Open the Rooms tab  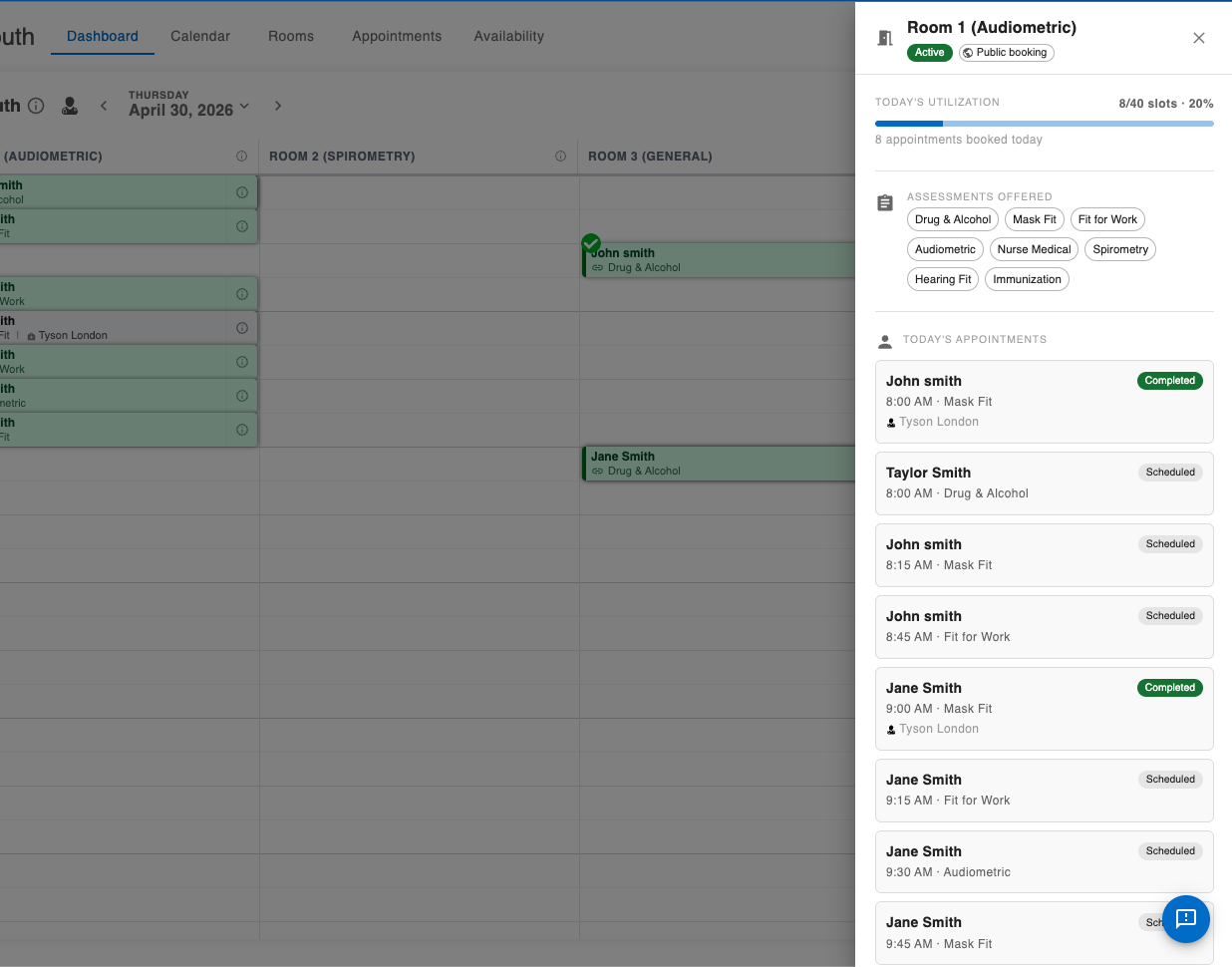[x=291, y=36]
